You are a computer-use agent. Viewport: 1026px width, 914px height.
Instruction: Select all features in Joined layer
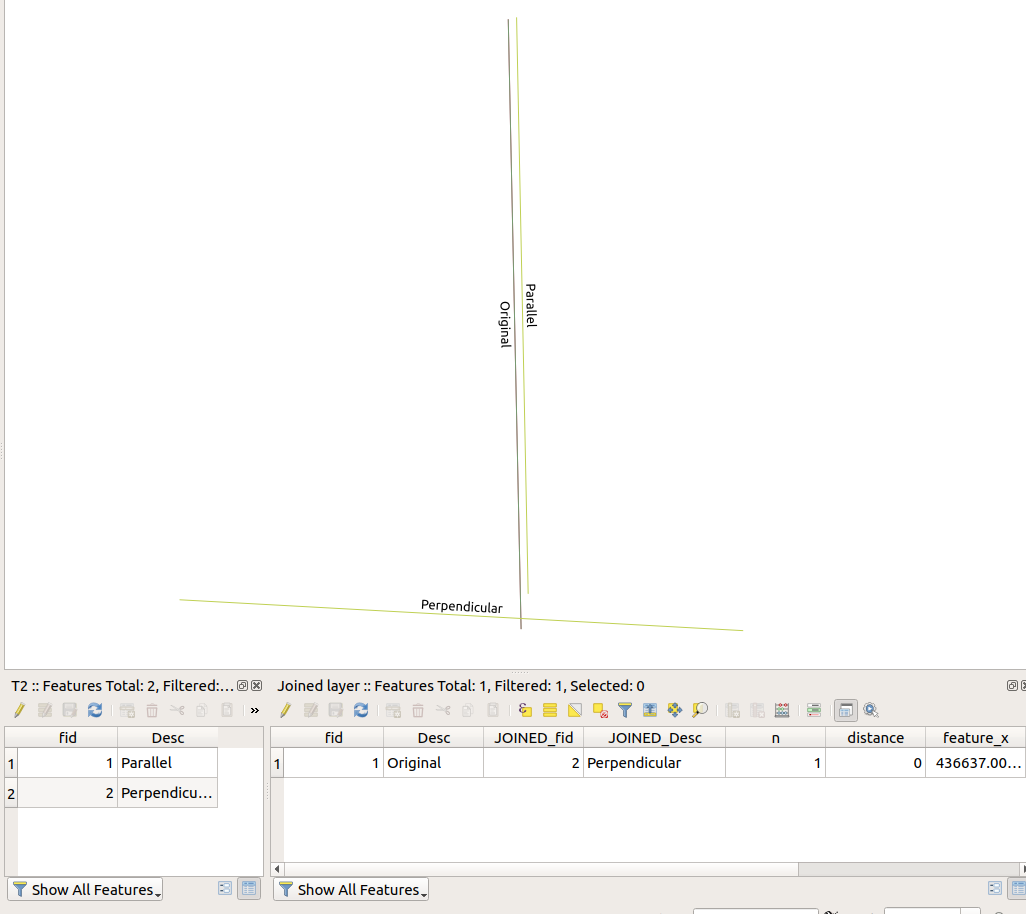point(550,710)
